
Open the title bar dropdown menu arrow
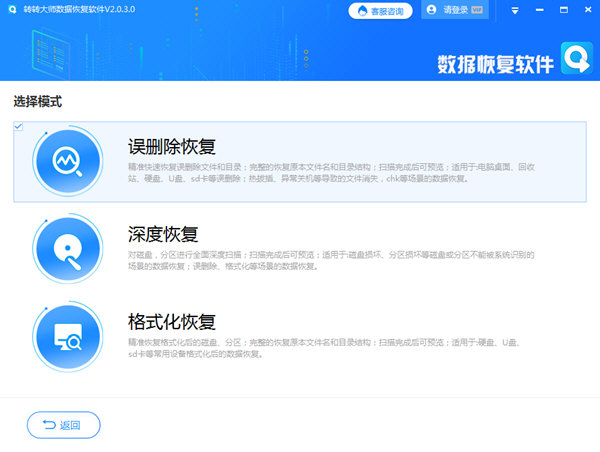click(513, 10)
